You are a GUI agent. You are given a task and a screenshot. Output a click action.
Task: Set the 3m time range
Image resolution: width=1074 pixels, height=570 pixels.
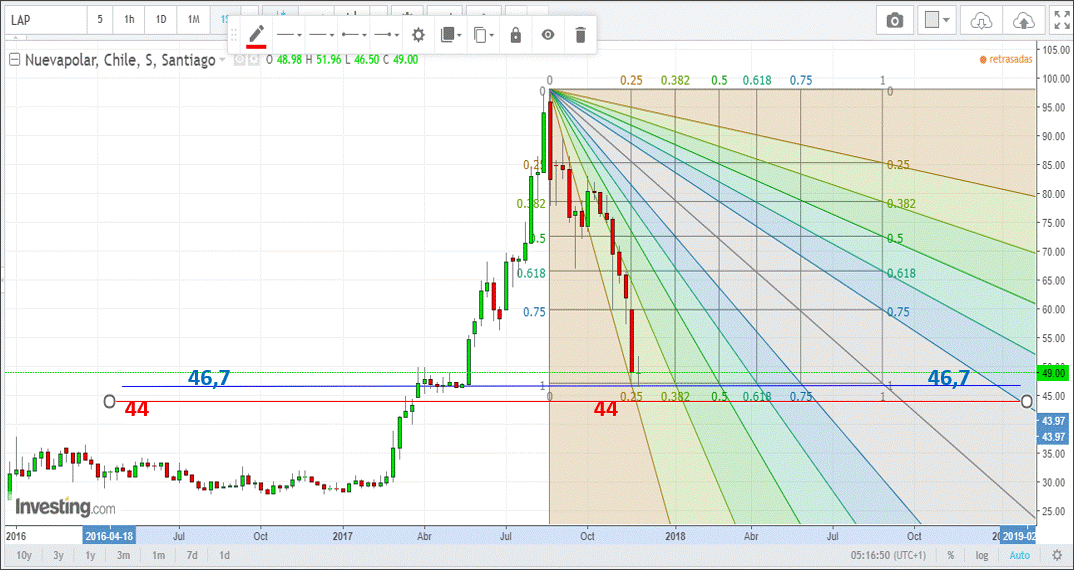[x=123, y=556]
